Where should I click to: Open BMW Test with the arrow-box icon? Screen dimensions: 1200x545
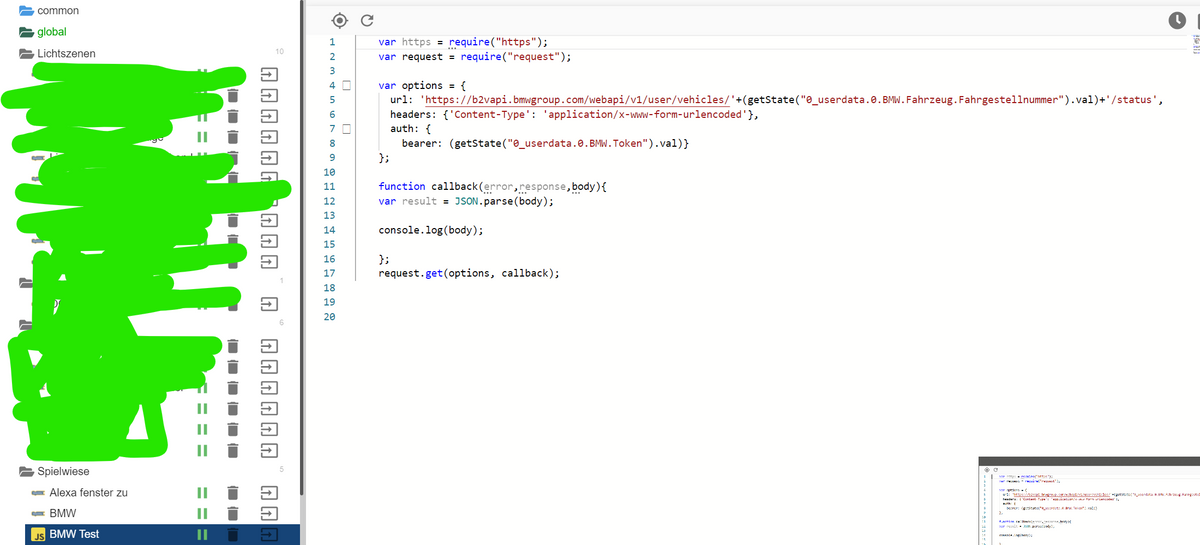pos(270,534)
